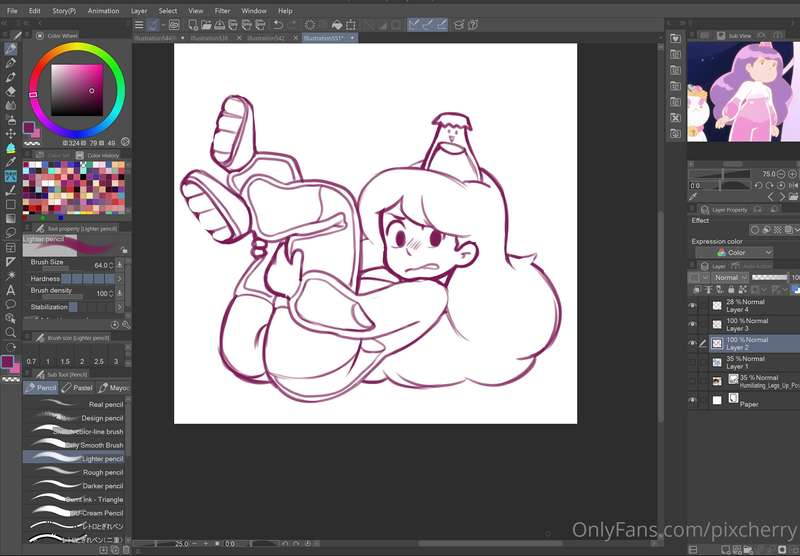Click the layer opacity slider
The width and height of the screenshot is (800, 556).
coord(769,277)
